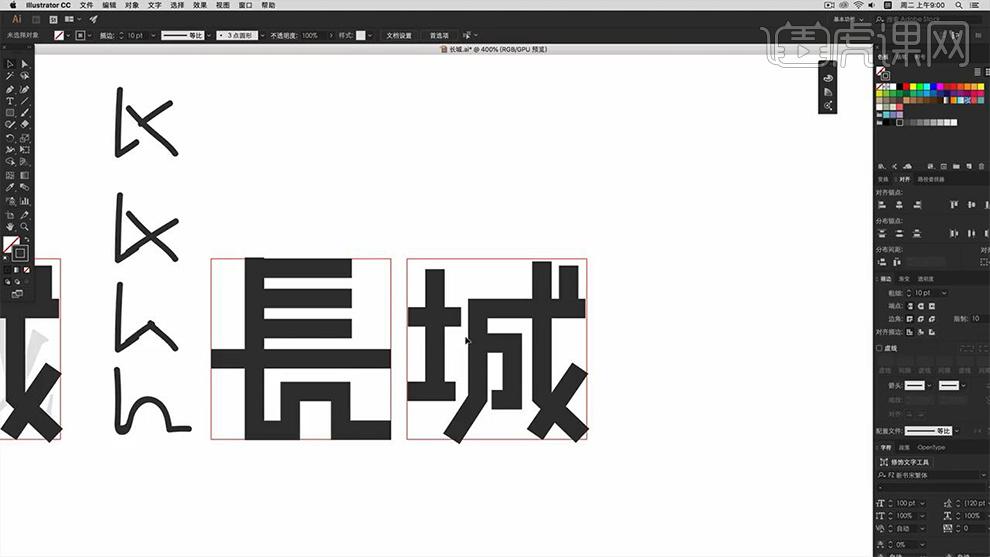Select the Shape Builder tool
990x557 pixels.
[10, 162]
